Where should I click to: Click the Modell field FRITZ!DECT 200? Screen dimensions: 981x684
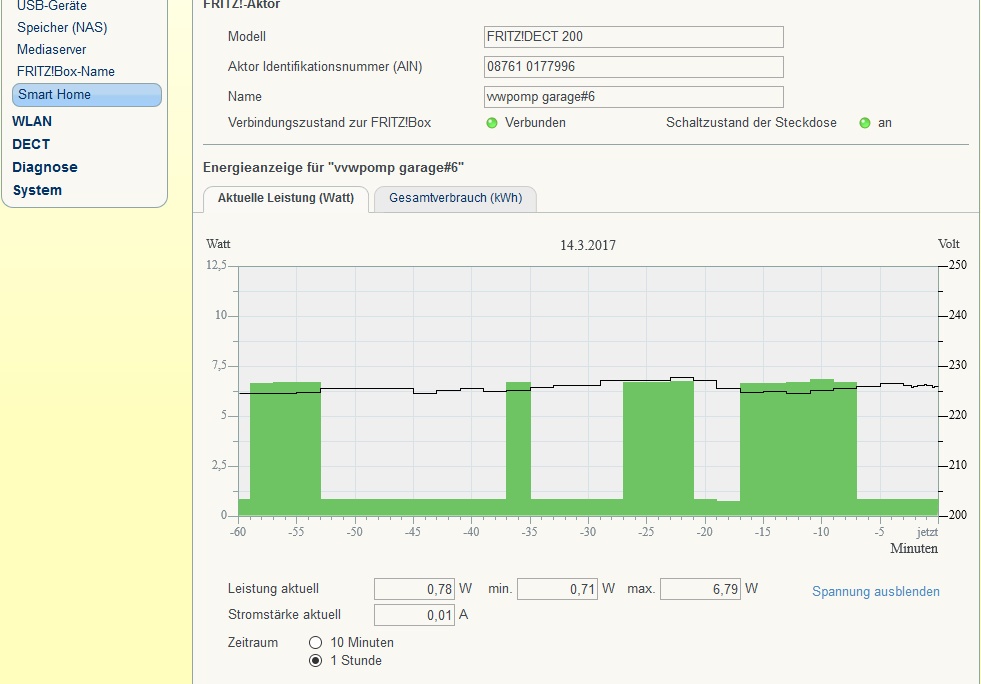(634, 37)
